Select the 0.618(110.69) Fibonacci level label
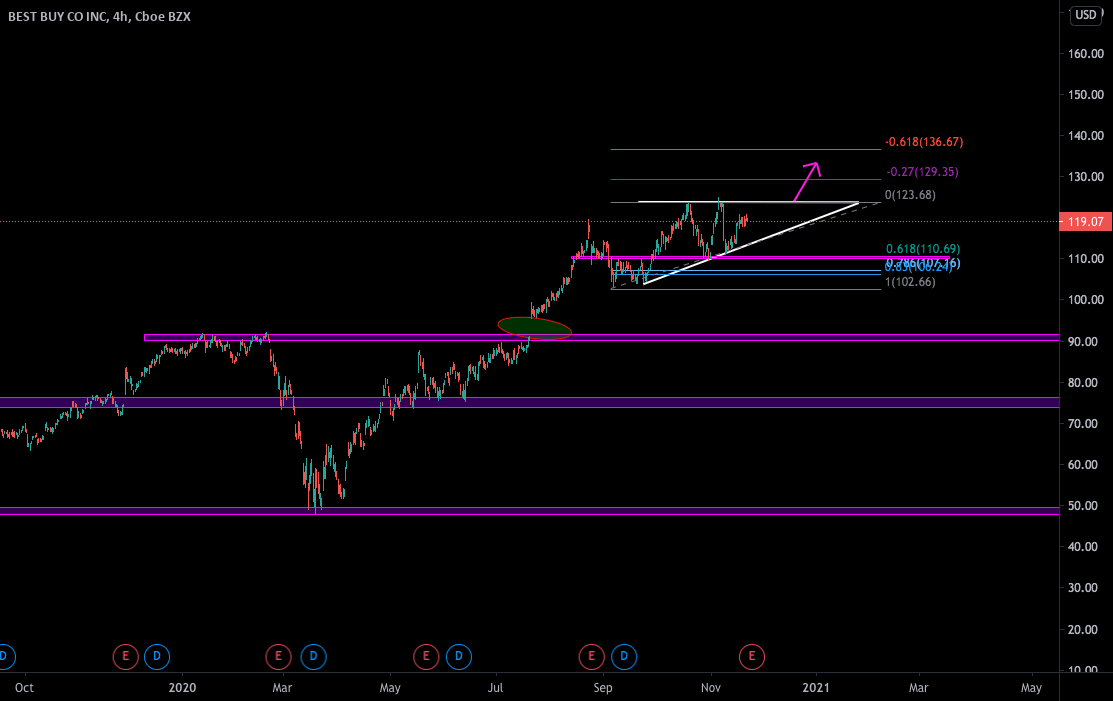 (921, 247)
